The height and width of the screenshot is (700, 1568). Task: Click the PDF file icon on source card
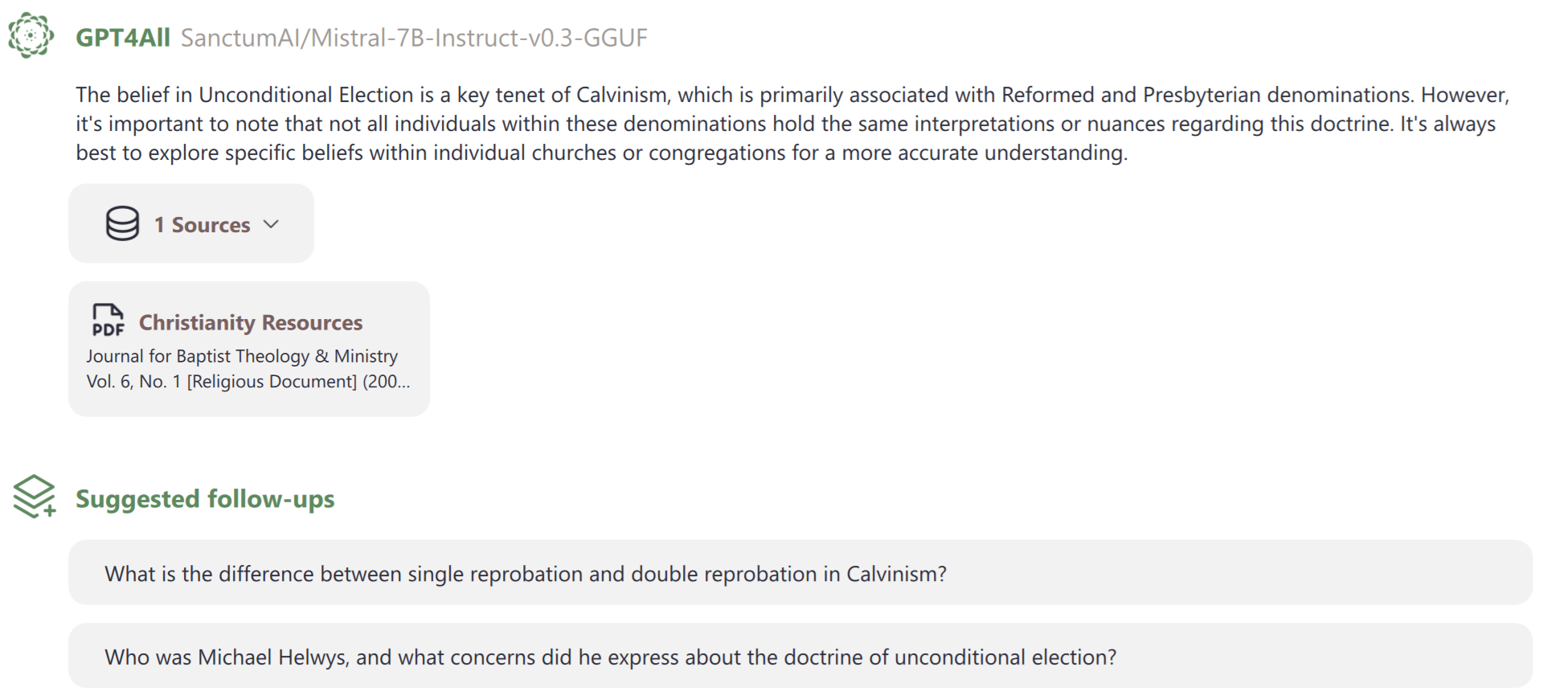[108, 320]
